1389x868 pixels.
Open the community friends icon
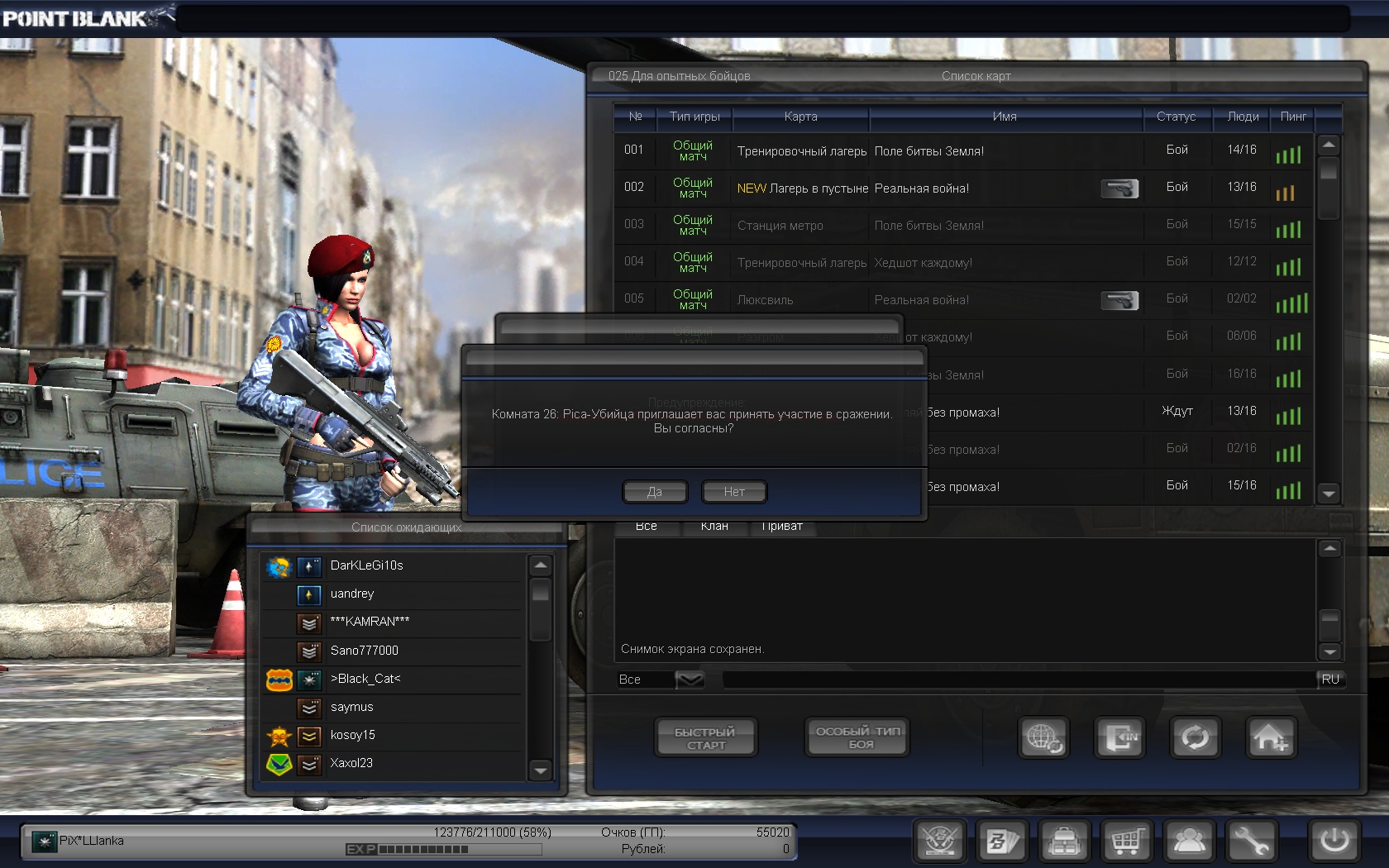[x=1189, y=842]
